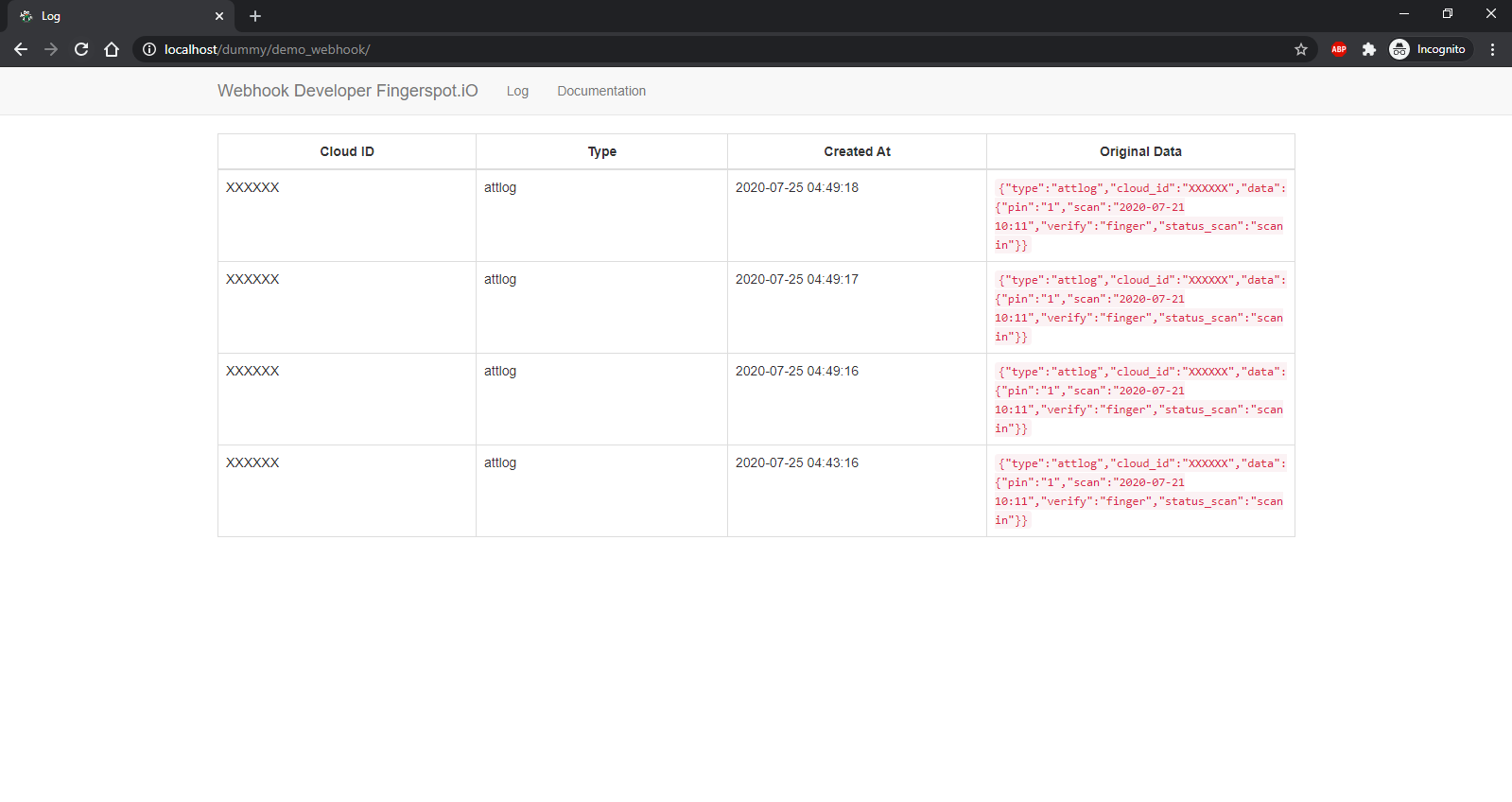Close the Log browser tab
The height and width of the screenshot is (802, 1512).
[219, 16]
